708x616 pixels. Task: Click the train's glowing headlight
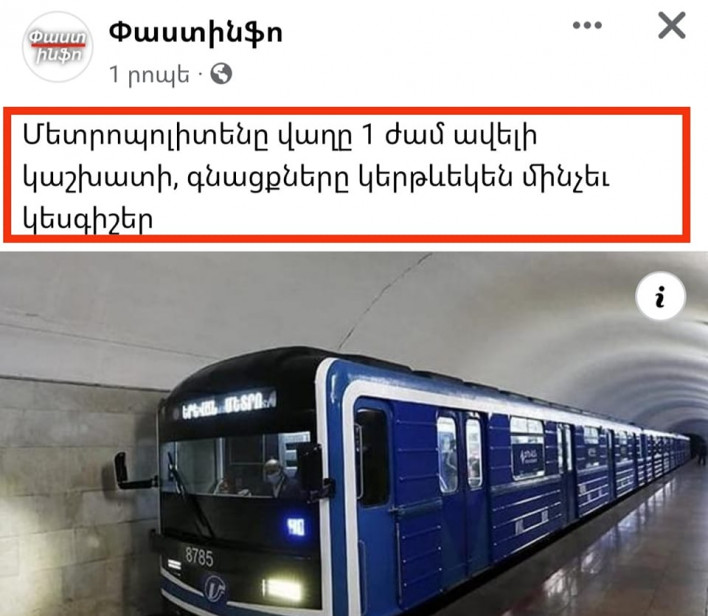coord(282,589)
